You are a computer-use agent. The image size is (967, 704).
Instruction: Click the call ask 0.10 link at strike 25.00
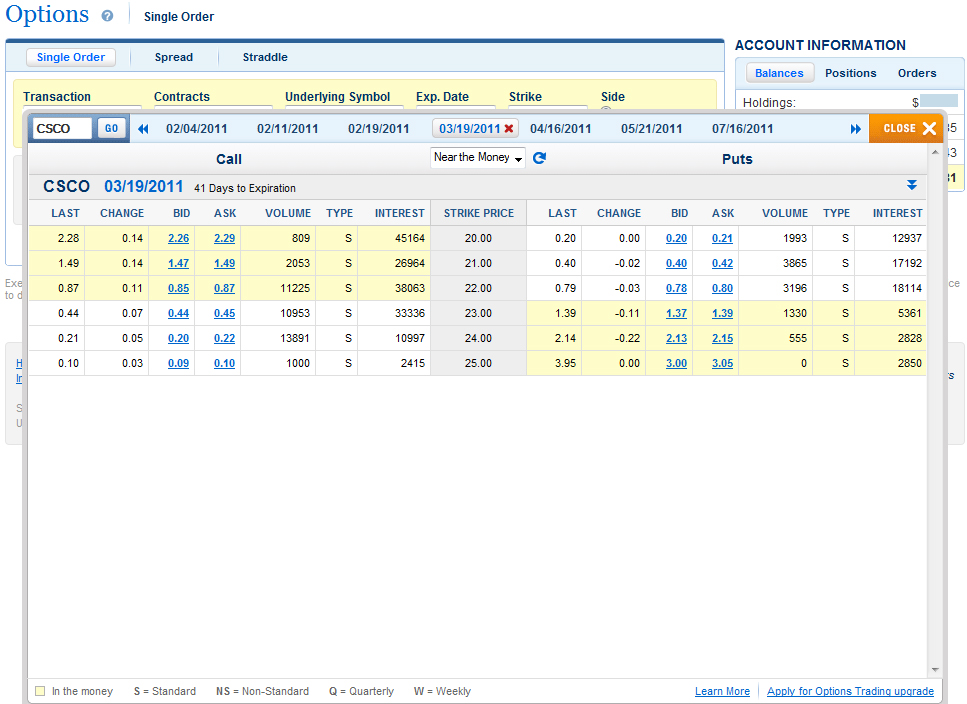[x=224, y=363]
